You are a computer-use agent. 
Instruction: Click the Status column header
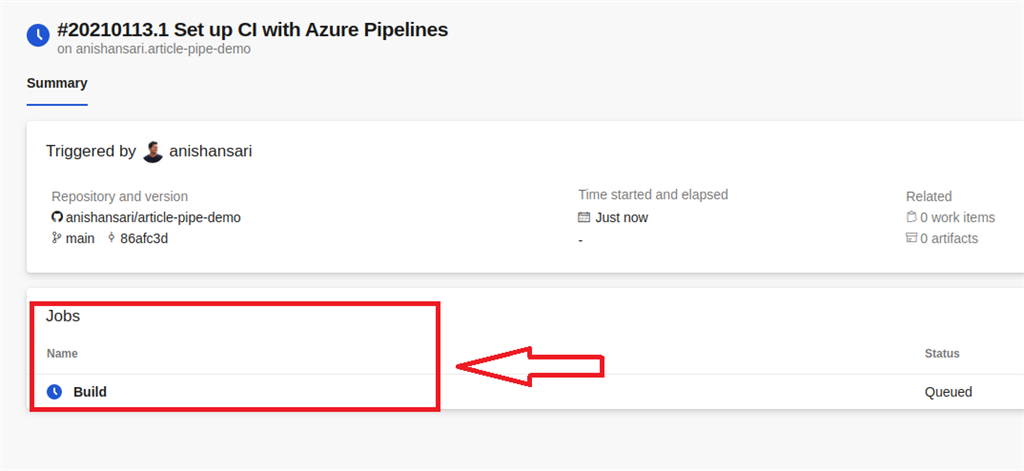pyautogui.click(x=942, y=353)
